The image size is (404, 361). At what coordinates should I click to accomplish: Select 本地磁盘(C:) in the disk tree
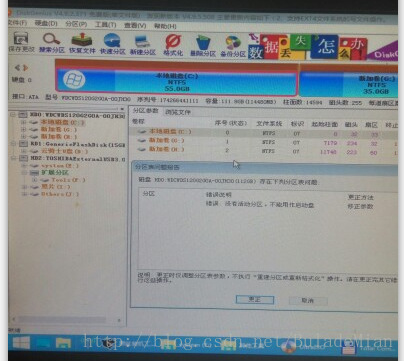point(62,122)
